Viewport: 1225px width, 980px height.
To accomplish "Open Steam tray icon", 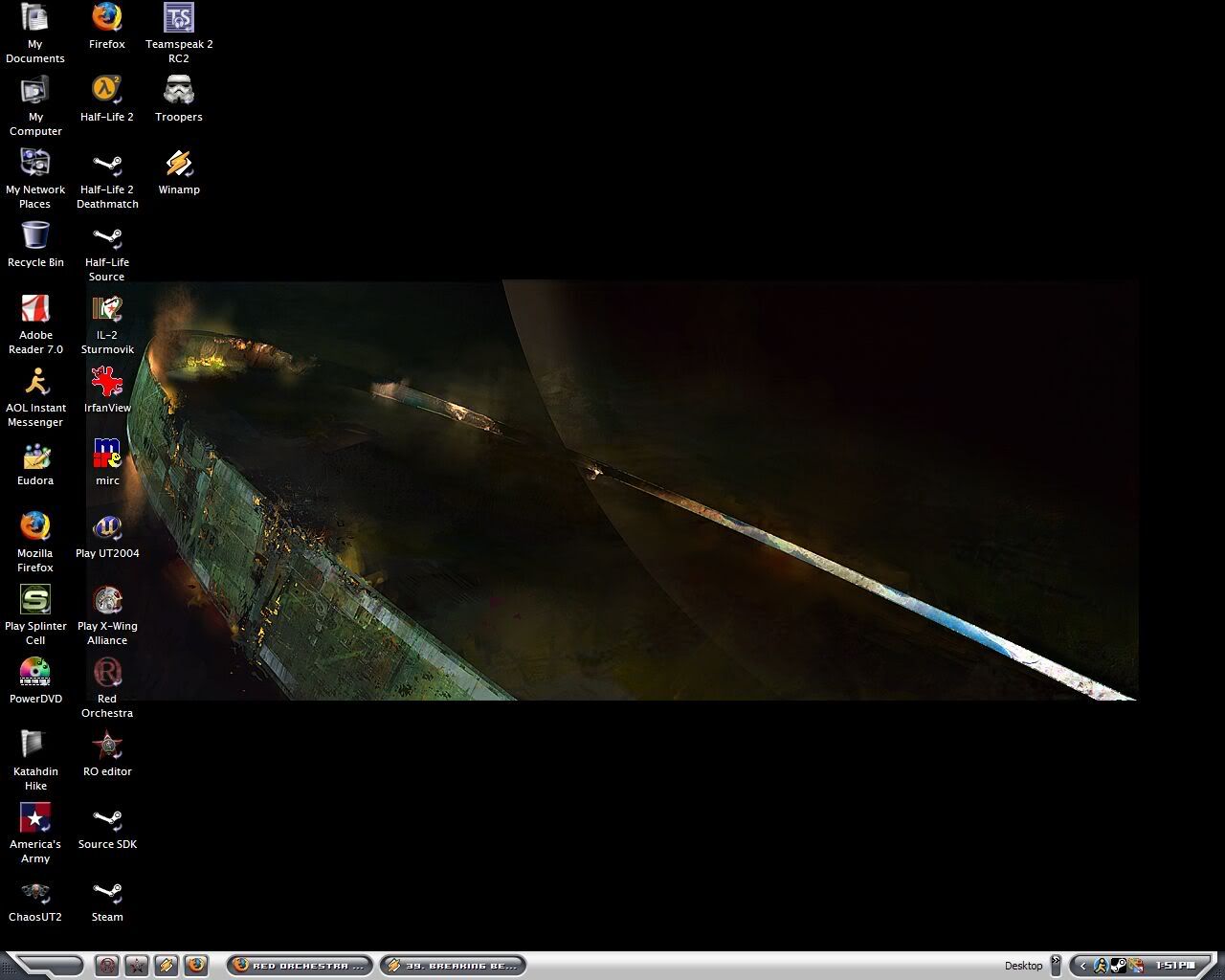I will coord(1118,966).
